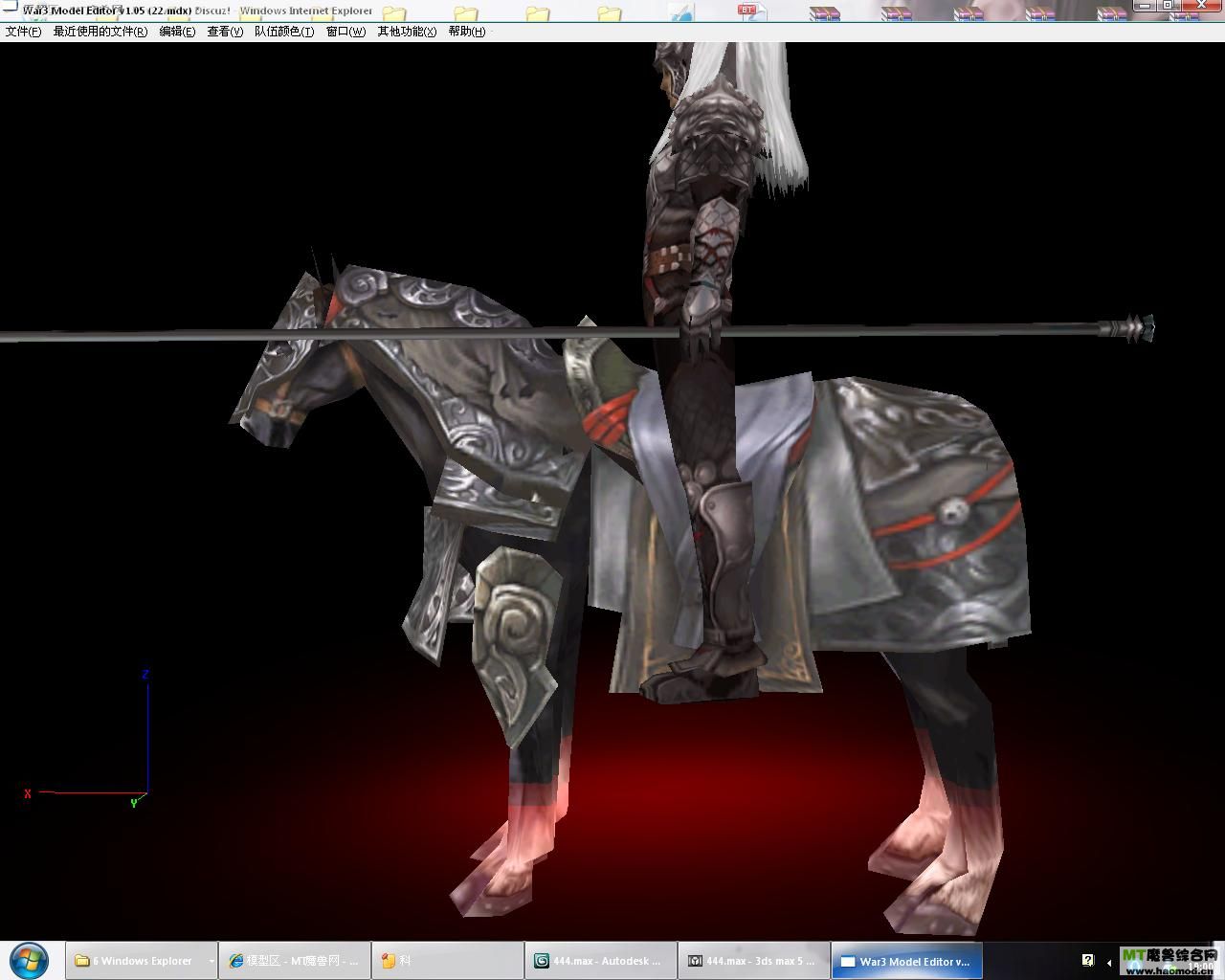The width and height of the screenshot is (1225, 980).
Task: Switch to 444.max - 3ds max 5 window
Action: 753,961
